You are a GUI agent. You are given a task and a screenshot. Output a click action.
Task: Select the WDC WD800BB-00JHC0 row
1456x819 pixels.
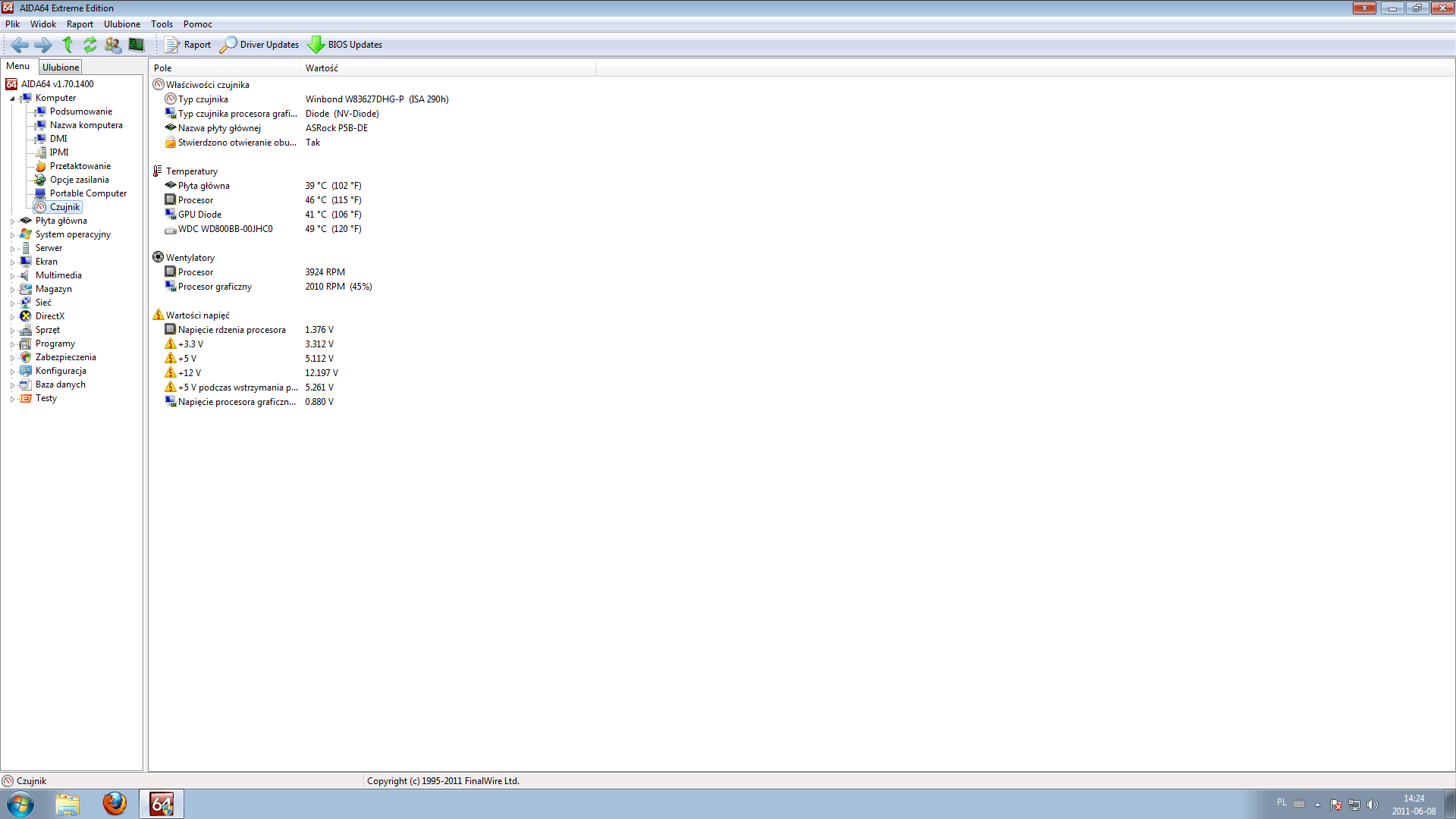point(263,229)
